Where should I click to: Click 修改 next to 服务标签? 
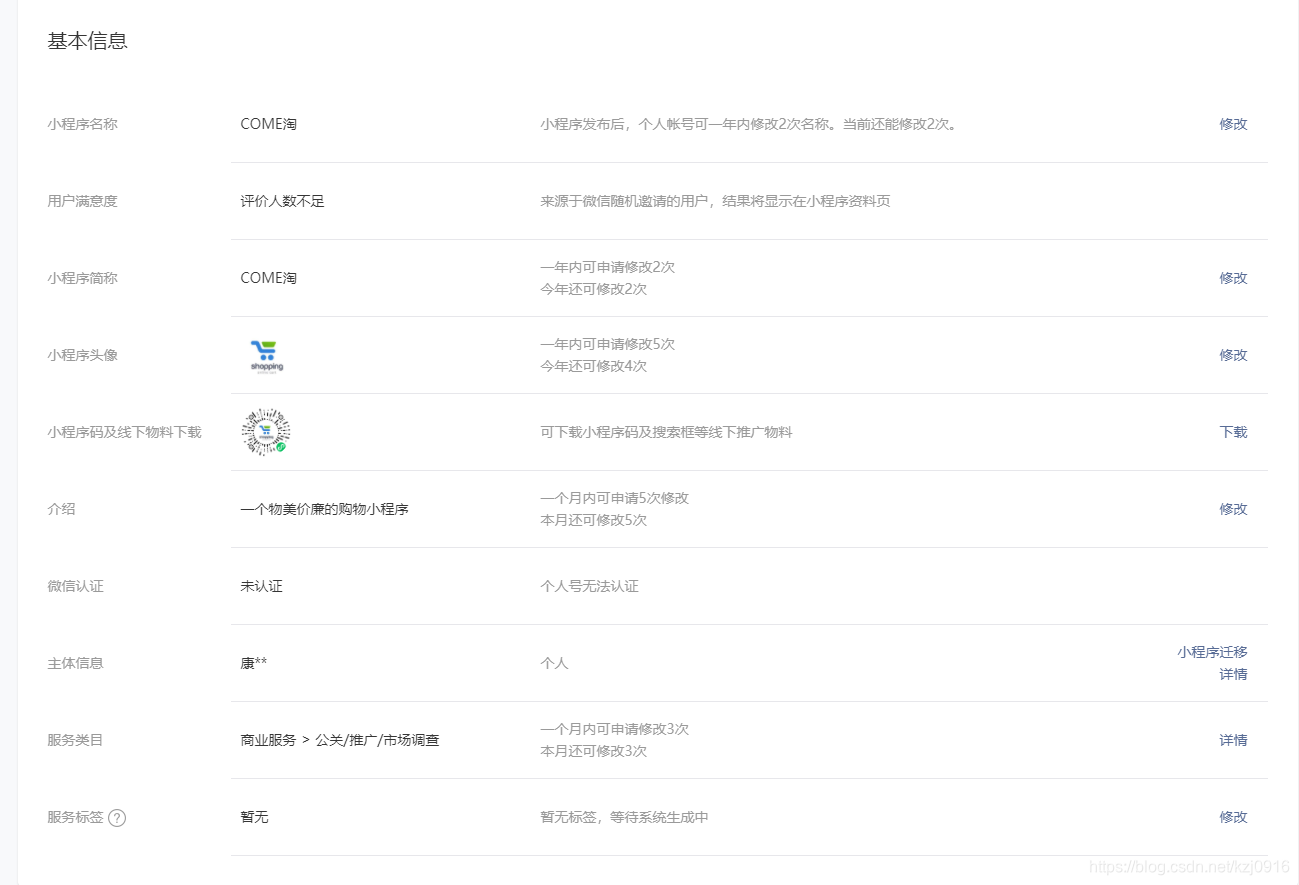click(x=1232, y=817)
